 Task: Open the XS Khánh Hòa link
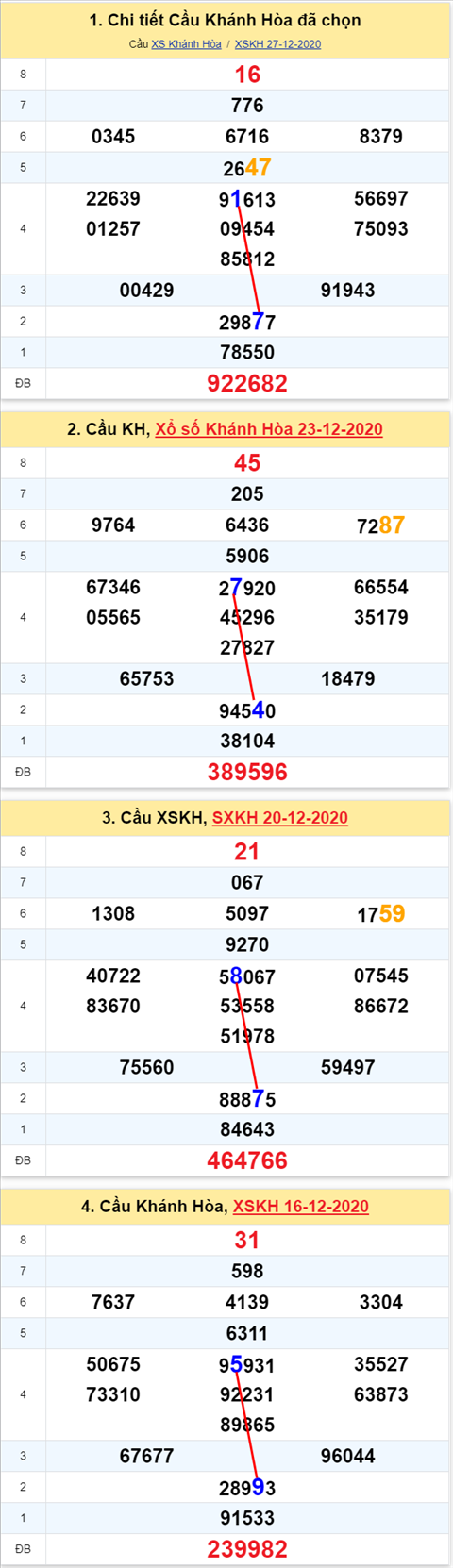tap(186, 44)
